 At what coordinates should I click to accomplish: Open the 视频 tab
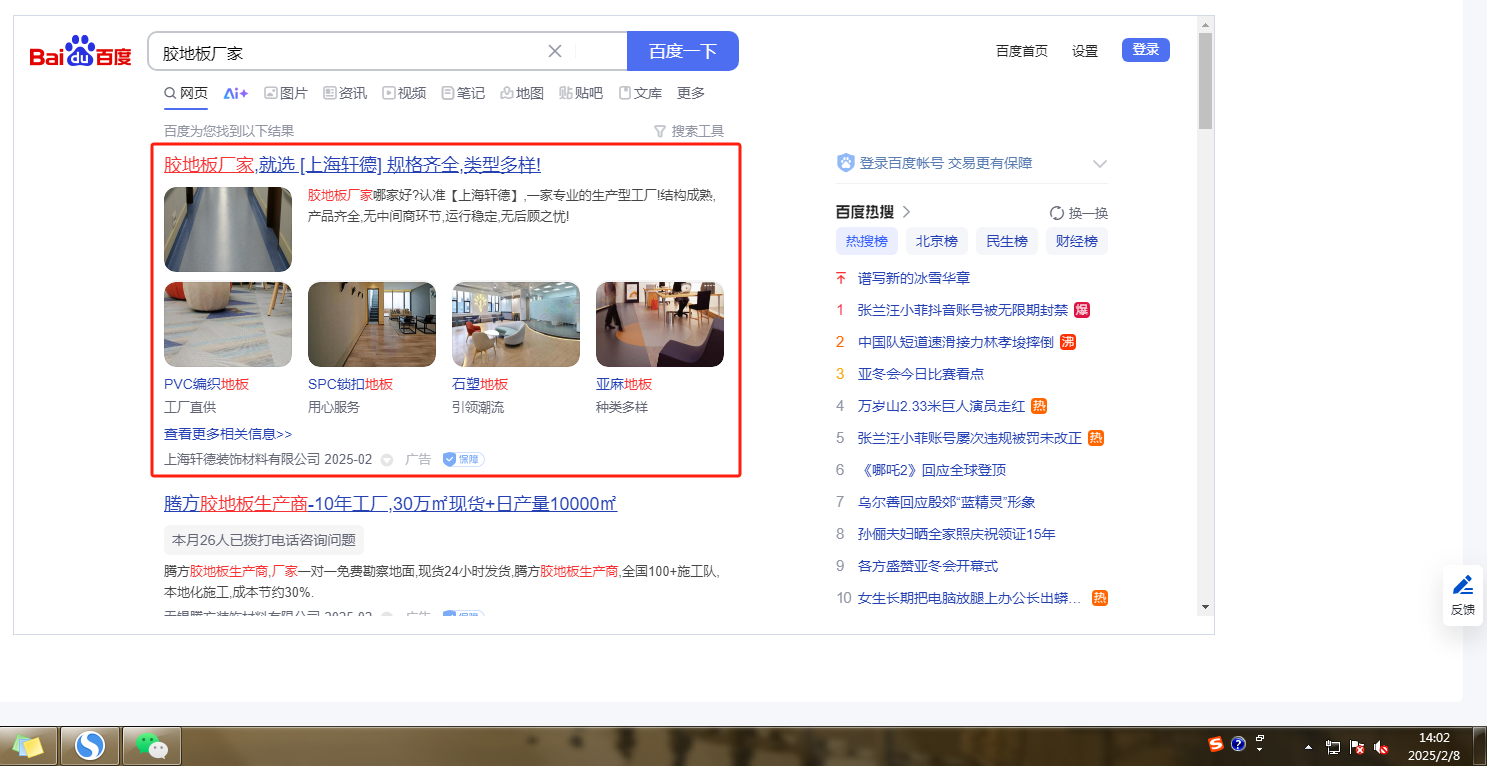404,93
